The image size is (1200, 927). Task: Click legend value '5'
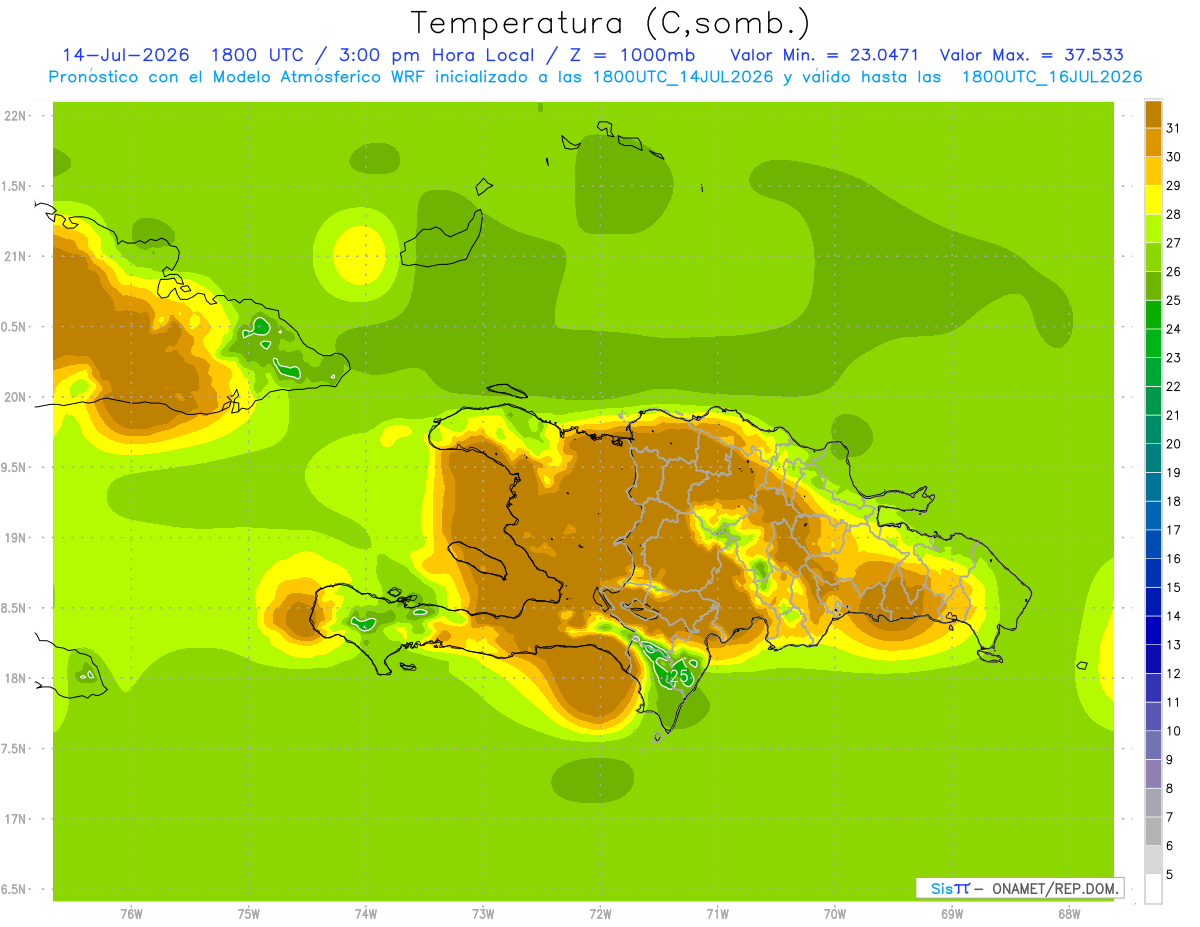click(x=1170, y=874)
